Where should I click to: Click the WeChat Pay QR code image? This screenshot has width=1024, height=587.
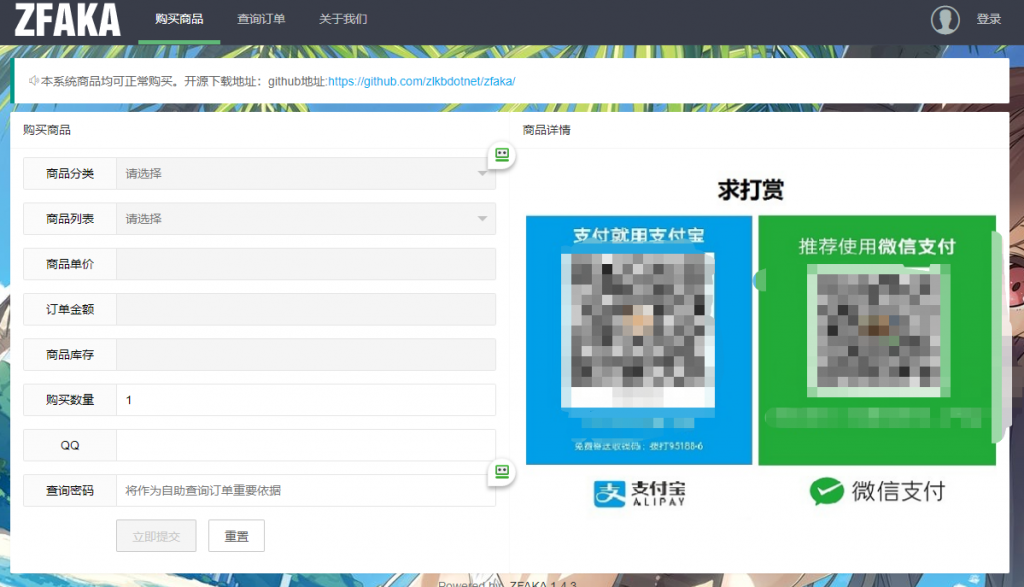(x=878, y=331)
